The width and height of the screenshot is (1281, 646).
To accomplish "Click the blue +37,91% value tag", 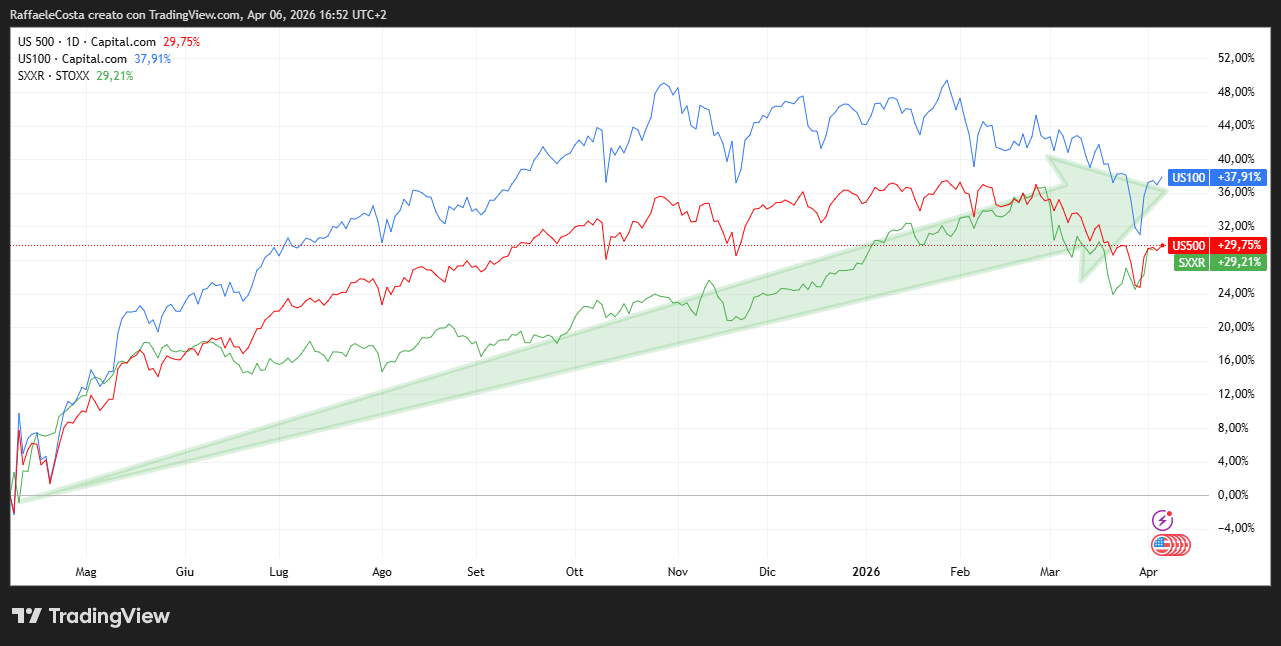I will (1240, 177).
